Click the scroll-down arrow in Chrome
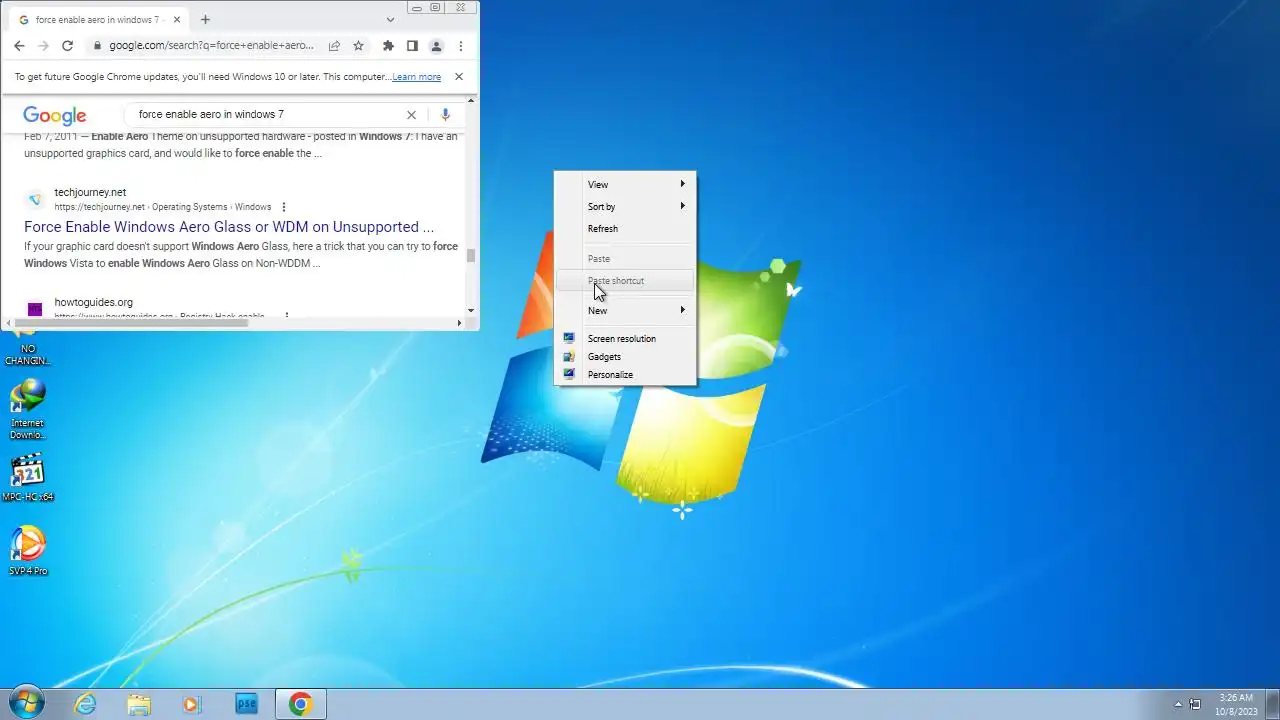The width and height of the screenshot is (1280, 720). (x=471, y=310)
